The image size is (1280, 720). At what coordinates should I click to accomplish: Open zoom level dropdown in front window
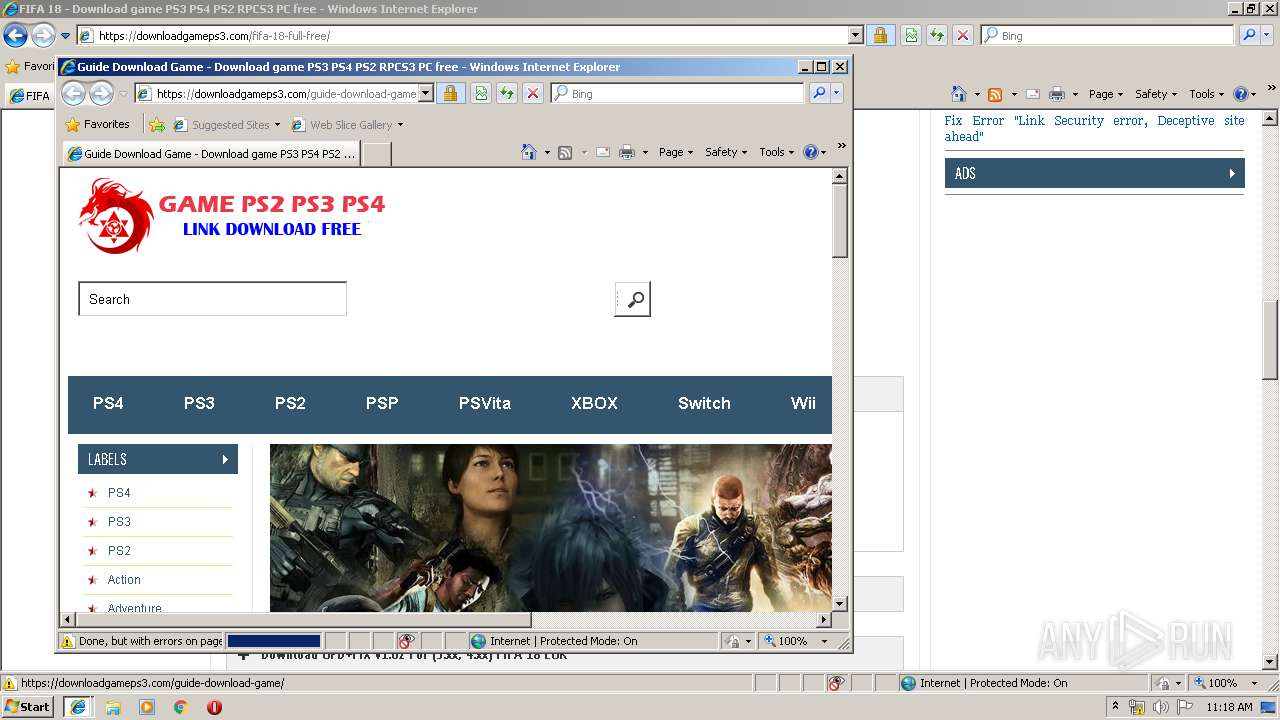[824, 641]
